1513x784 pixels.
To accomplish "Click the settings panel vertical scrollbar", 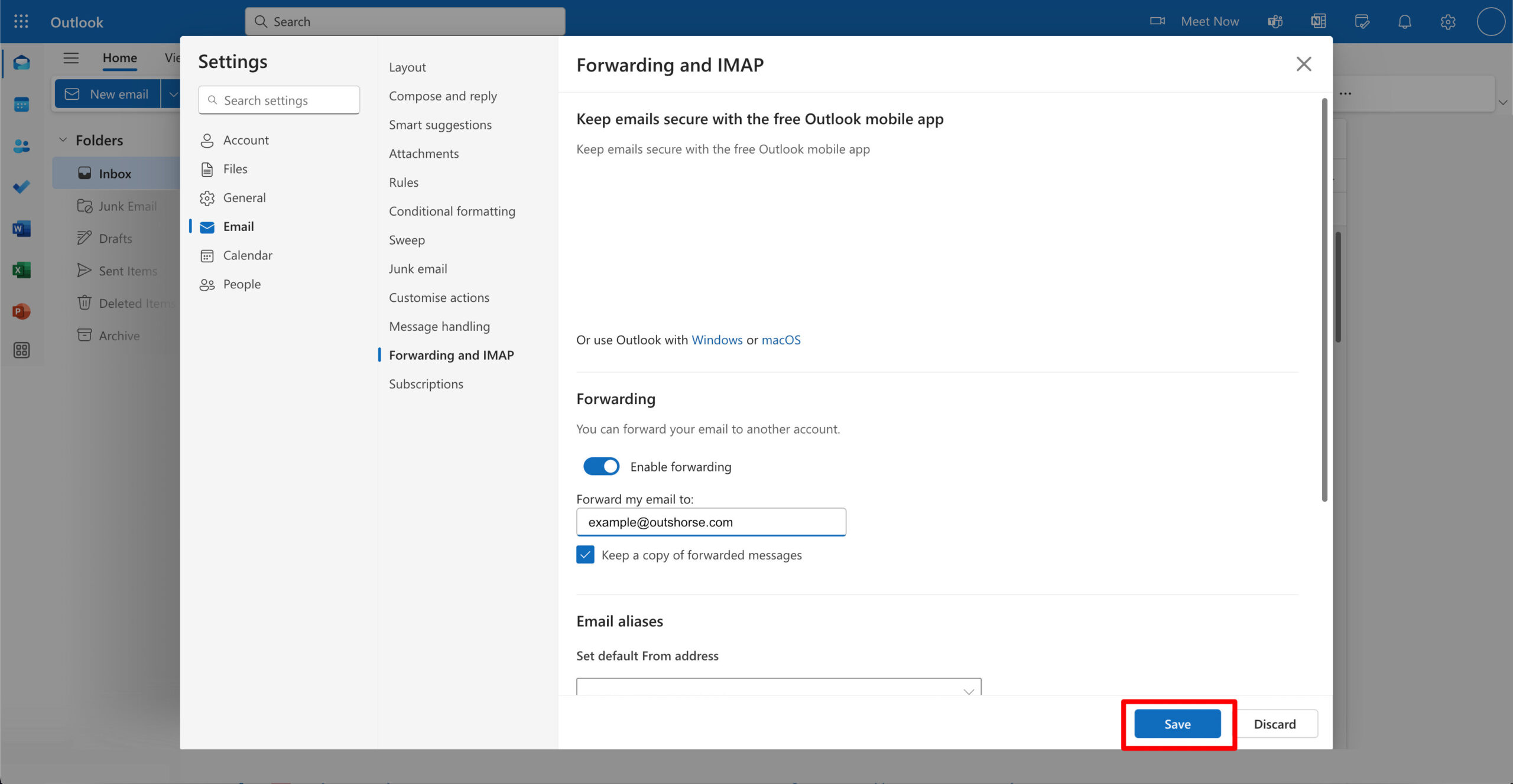I will 1324,300.
